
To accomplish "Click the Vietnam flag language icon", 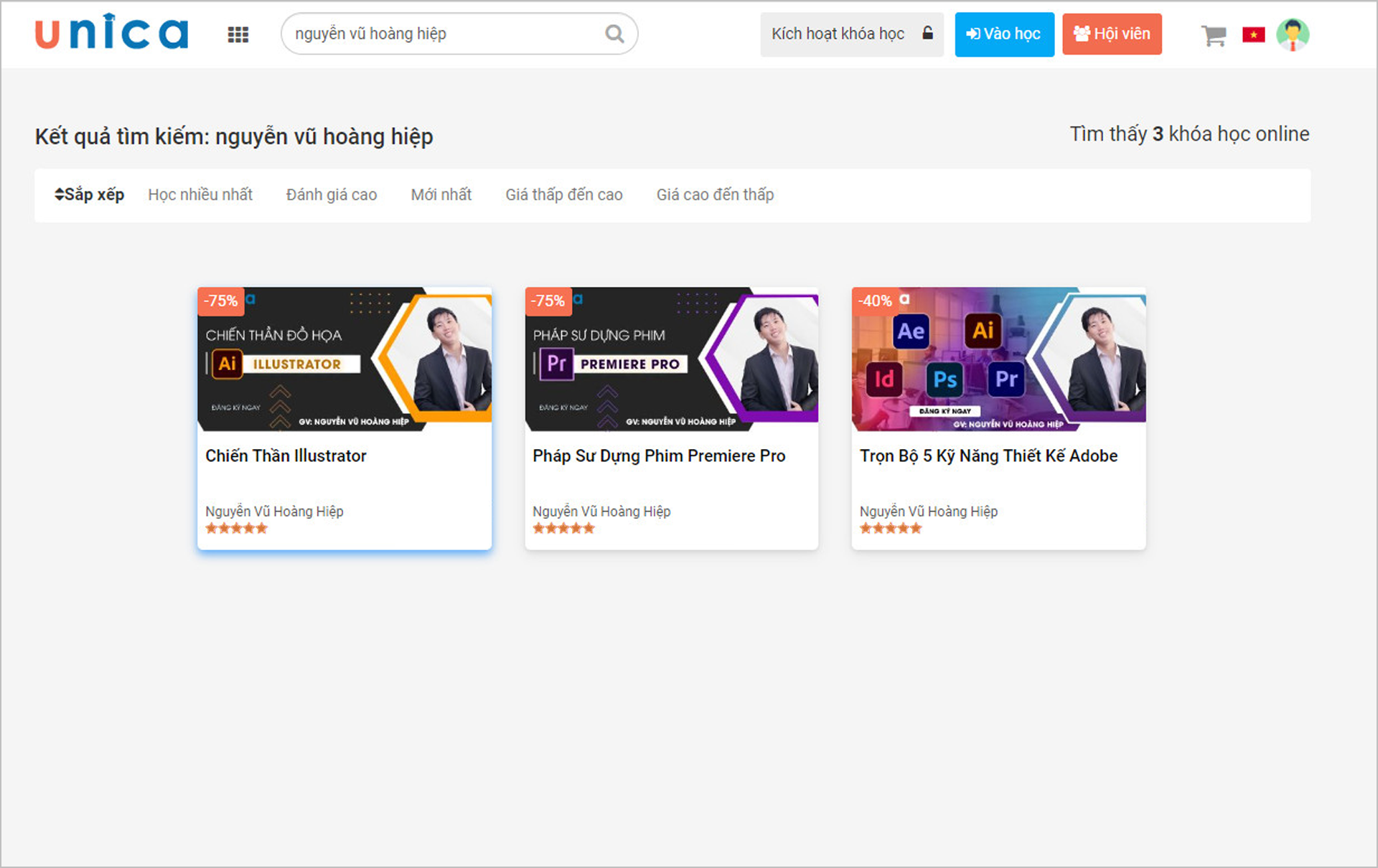I will pyautogui.click(x=1254, y=34).
